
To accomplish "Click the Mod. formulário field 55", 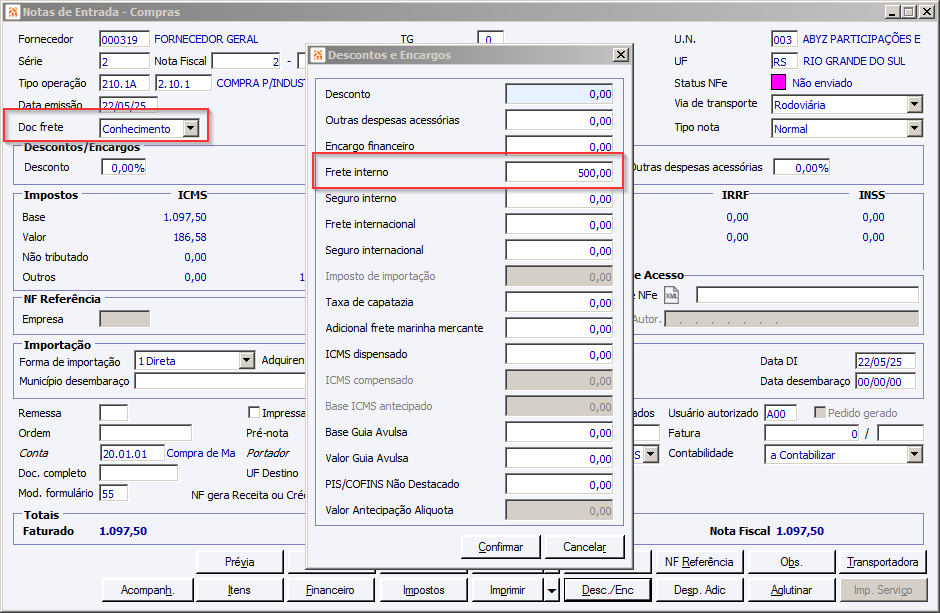I will [x=113, y=493].
